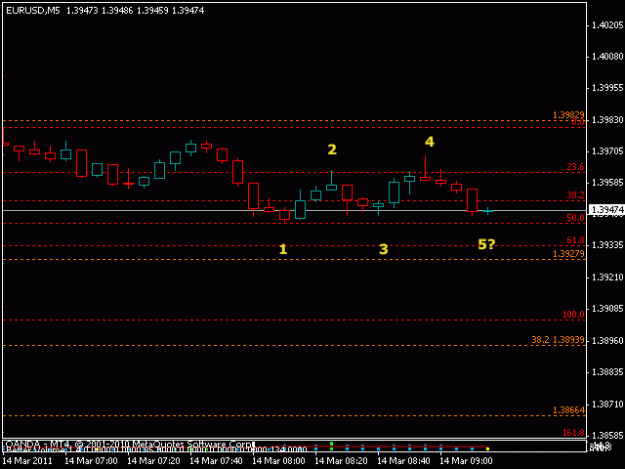Screen dimensions: 625x469
Task: Click the 14 Mar 07:40 time label
Action: 216,461
